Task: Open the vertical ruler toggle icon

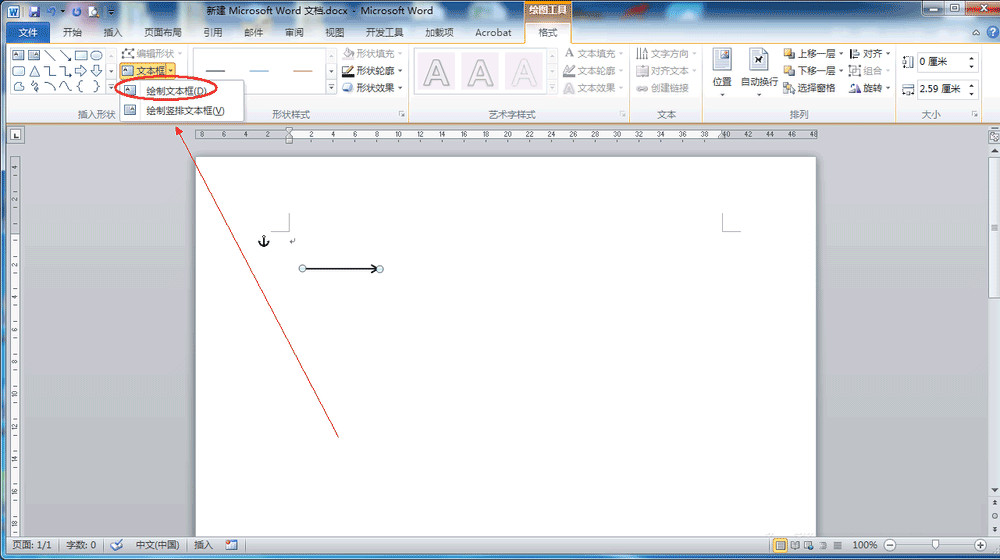Action: tap(994, 136)
